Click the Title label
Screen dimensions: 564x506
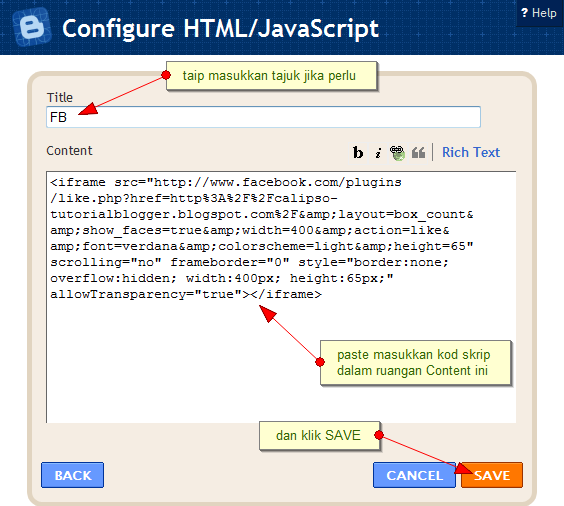click(60, 97)
